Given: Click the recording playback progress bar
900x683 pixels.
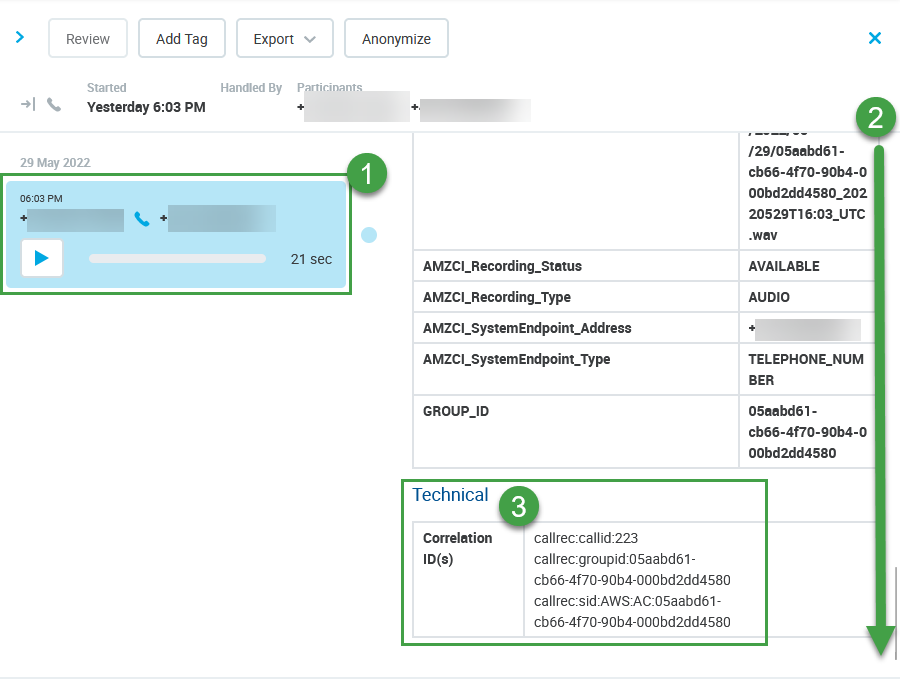Looking at the screenshot, I should tap(177, 258).
